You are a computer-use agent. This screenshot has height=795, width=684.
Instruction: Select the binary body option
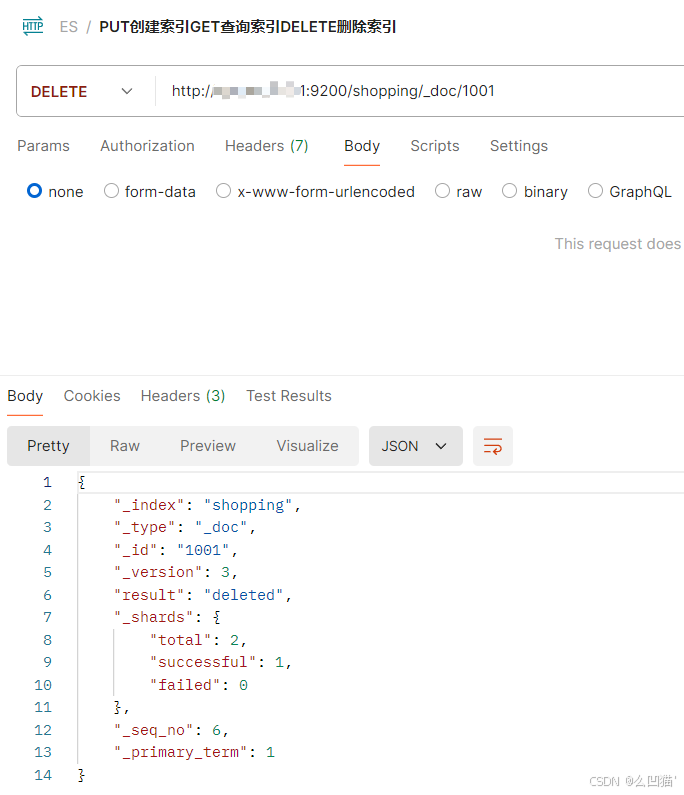coord(510,191)
